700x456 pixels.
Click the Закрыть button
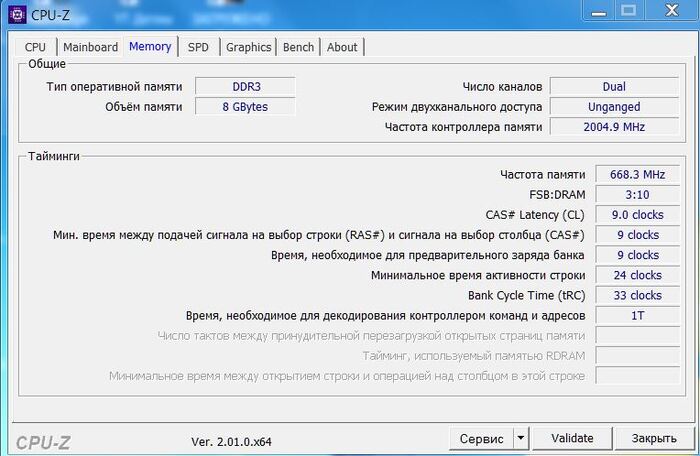(x=654, y=438)
